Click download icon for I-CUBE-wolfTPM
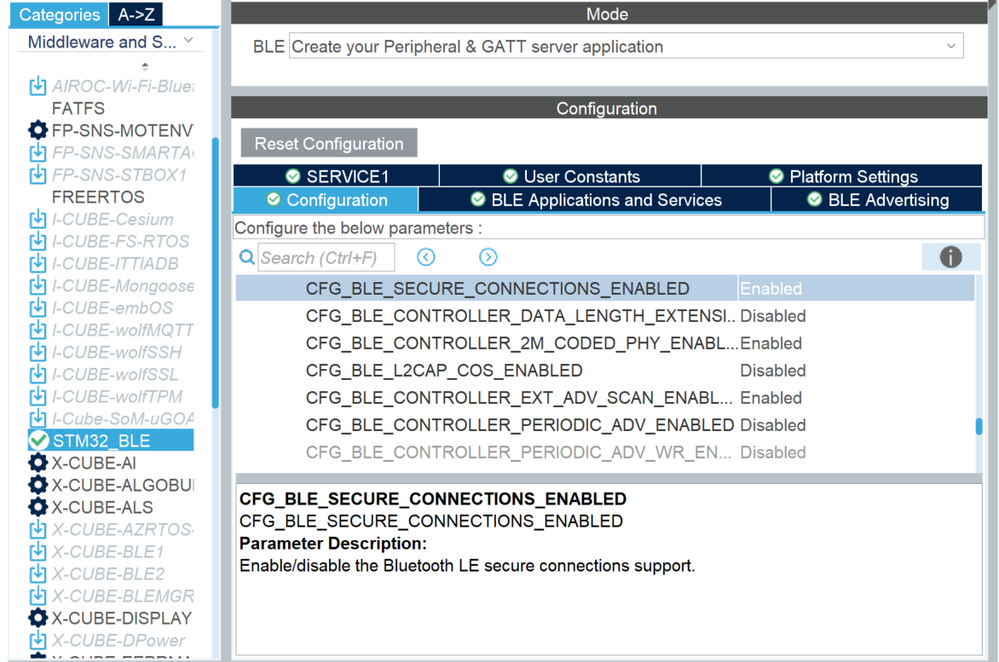The width and height of the screenshot is (999, 662). [38, 396]
